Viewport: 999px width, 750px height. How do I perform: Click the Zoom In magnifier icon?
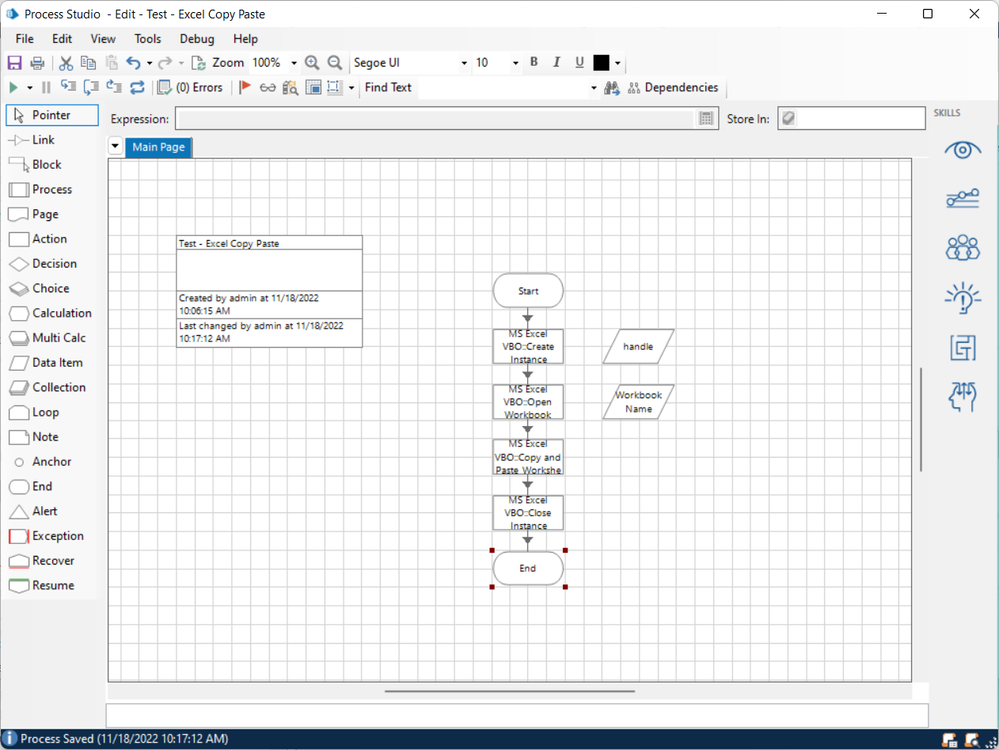(x=312, y=63)
